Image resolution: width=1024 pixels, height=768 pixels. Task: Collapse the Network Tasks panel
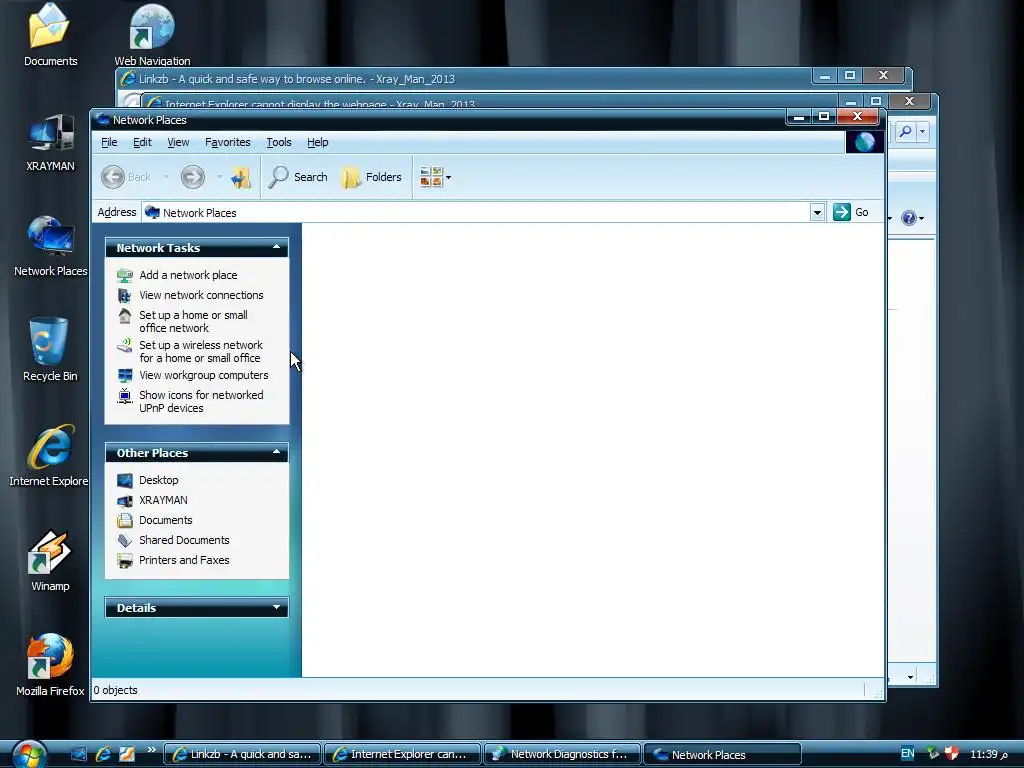tap(276, 248)
